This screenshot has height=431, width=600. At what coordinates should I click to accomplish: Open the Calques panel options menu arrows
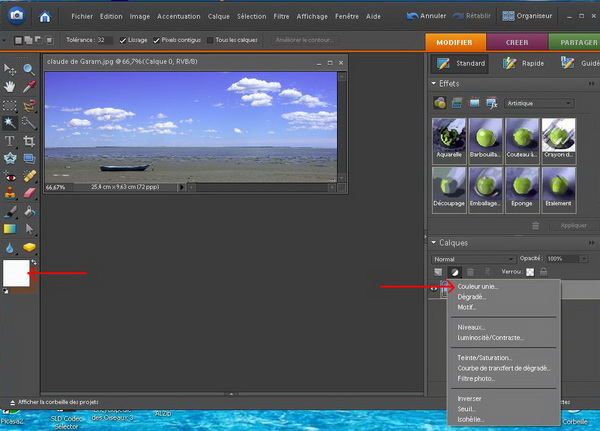592,243
